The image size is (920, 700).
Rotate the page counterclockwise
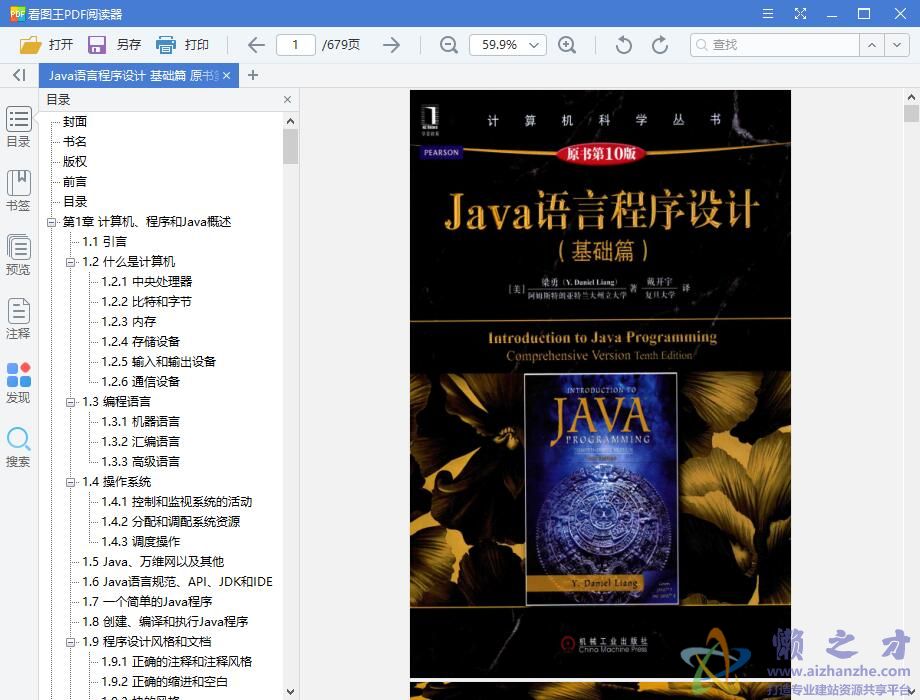tap(624, 45)
